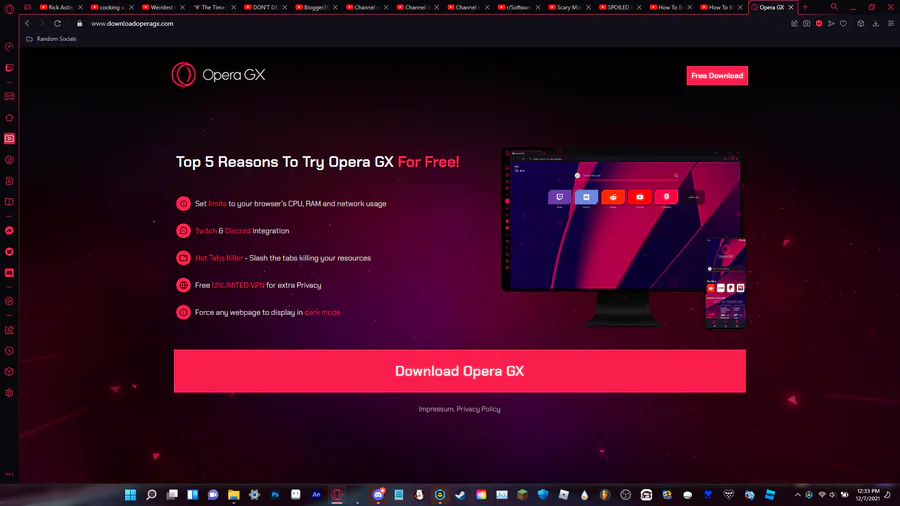
Task: Open the Privacy Policy link
Action: (479, 409)
